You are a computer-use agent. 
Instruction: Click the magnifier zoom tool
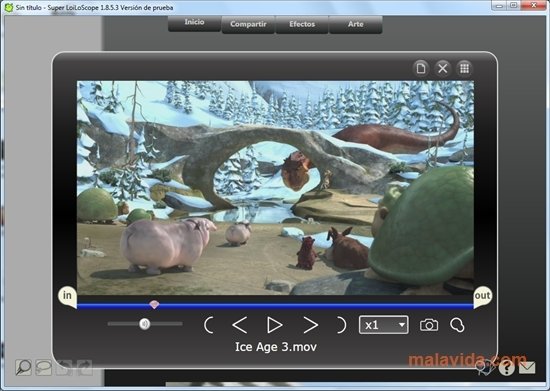(x=24, y=368)
